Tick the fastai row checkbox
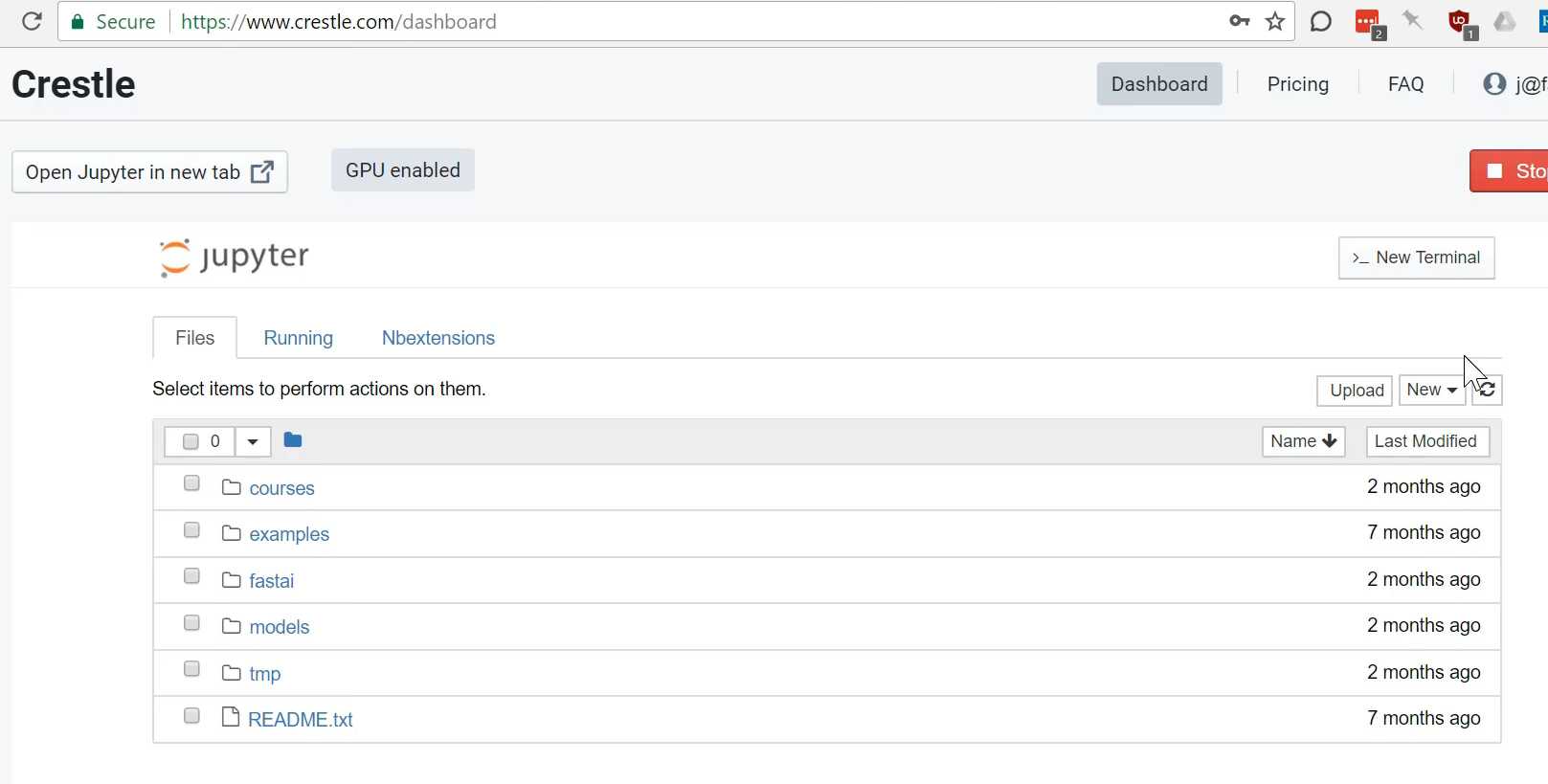1548x784 pixels. pos(191,576)
